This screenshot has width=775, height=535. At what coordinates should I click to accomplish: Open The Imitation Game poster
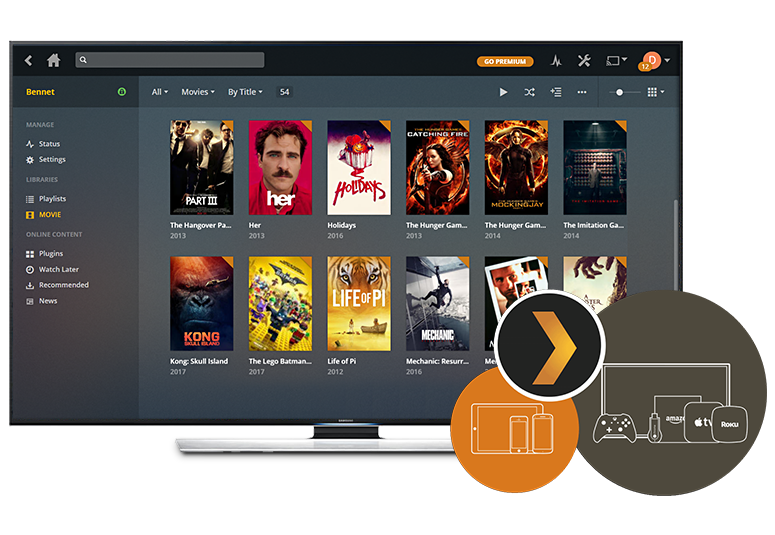[595, 168]
